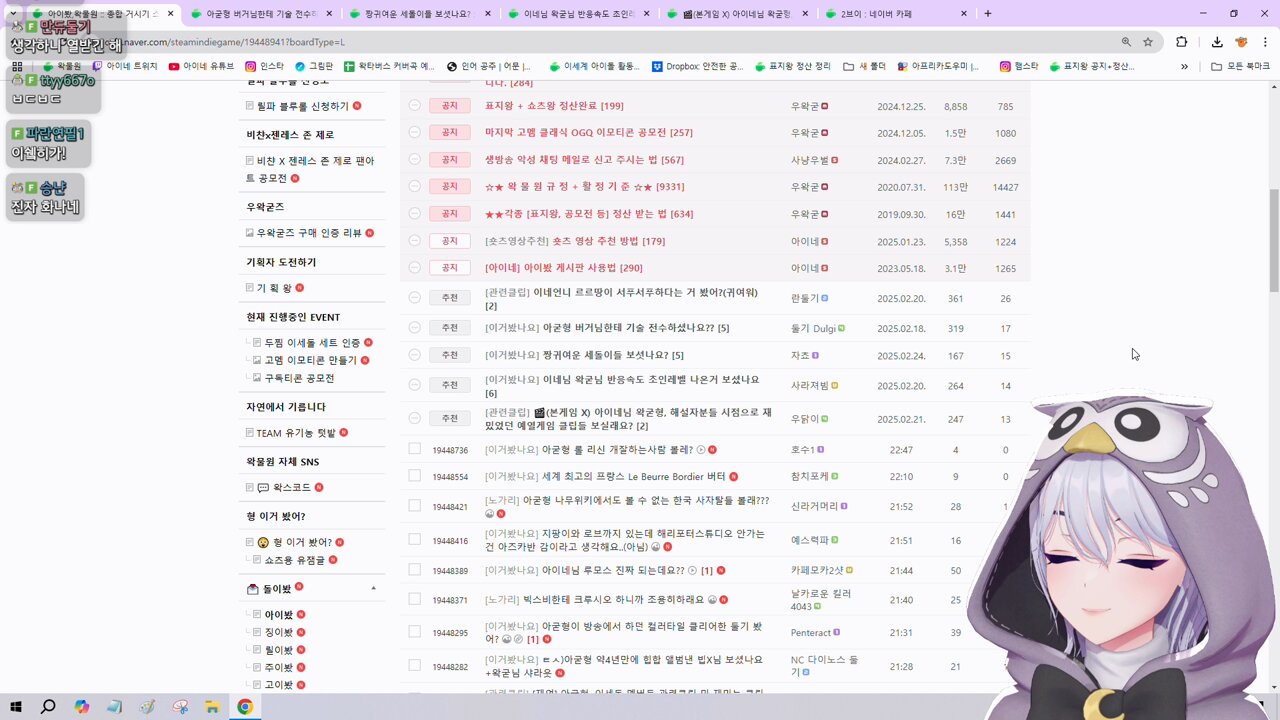Collapse the 돌이봤 menu section arrow

pos(374,588)
